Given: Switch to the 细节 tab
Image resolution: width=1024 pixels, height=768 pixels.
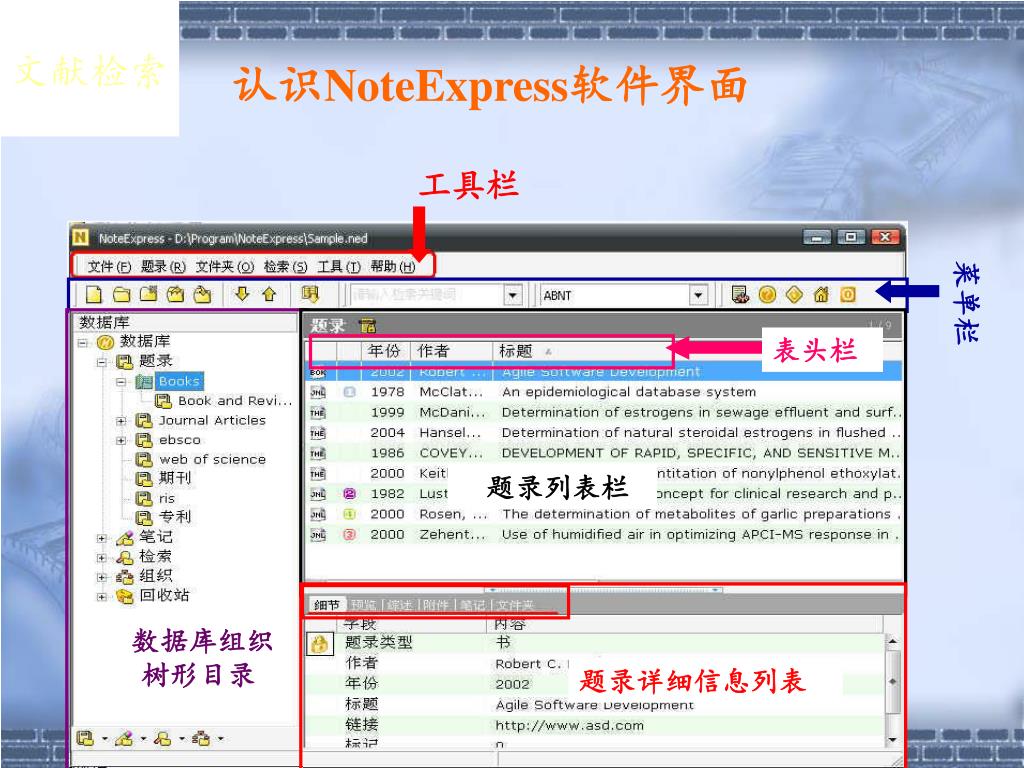Looking at the screenshot, I should pos(327,605).
